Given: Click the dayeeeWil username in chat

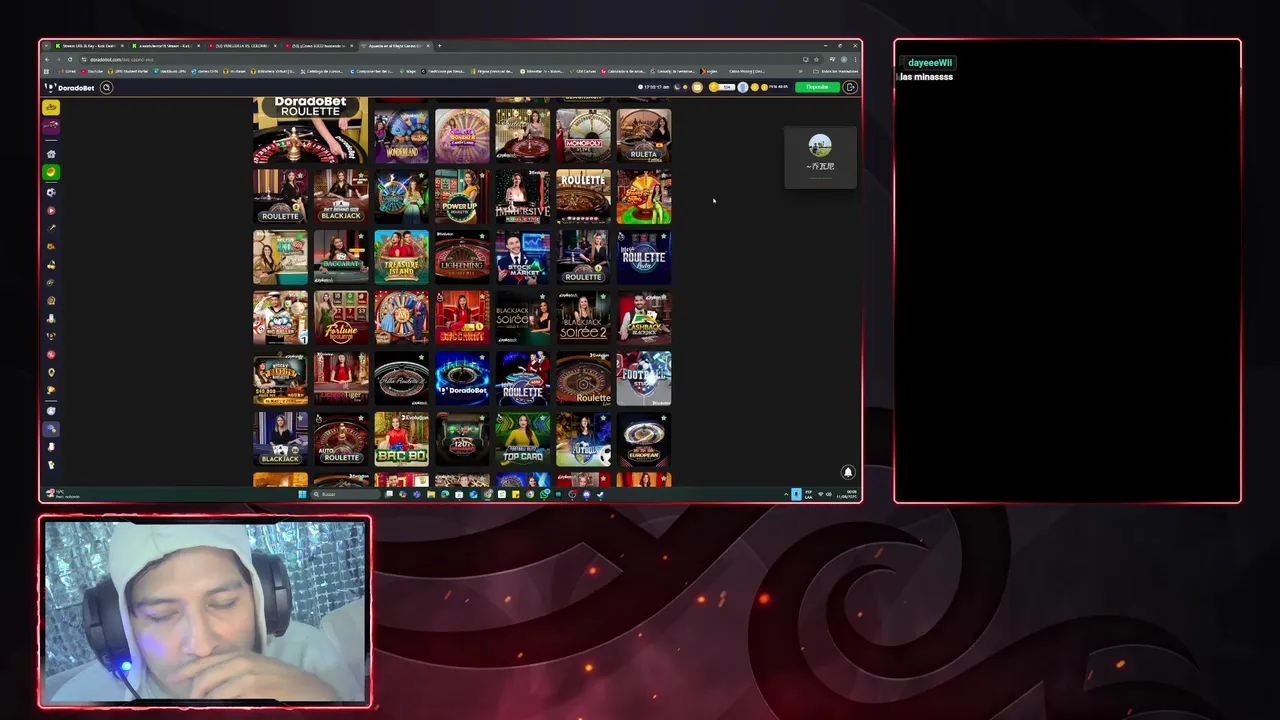Looking at the screenshot, I should [x=930, y=62].
